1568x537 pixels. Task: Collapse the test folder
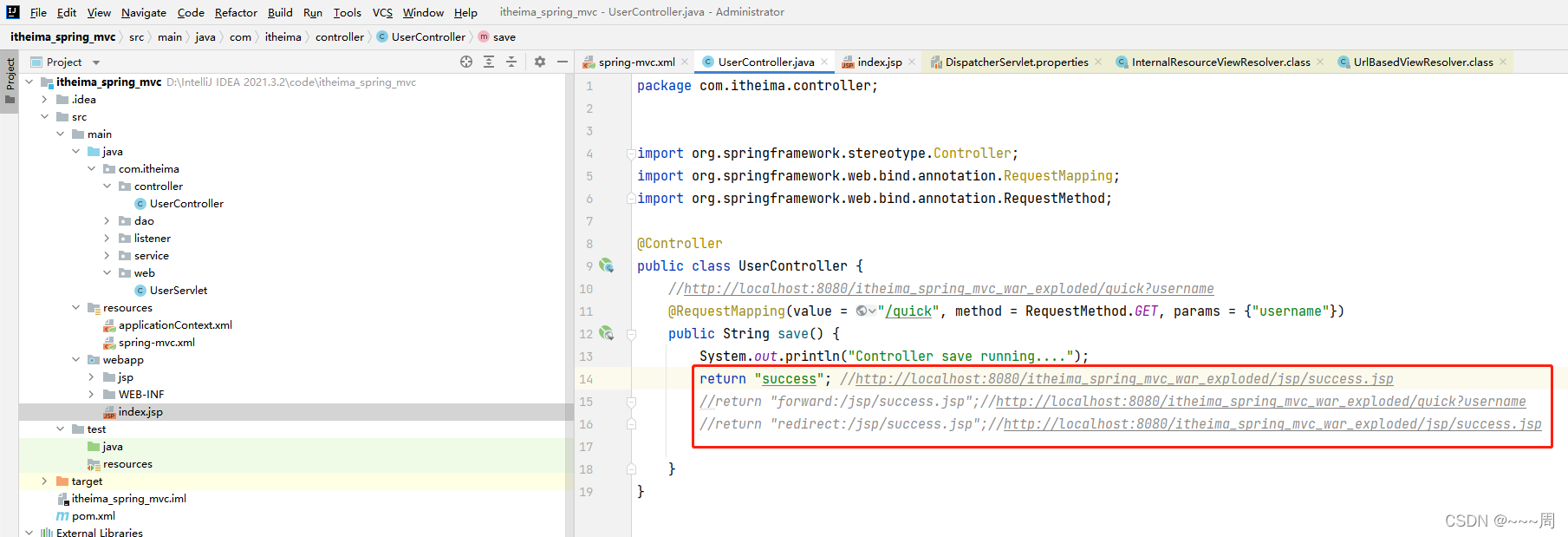click(x=61, y=429)
